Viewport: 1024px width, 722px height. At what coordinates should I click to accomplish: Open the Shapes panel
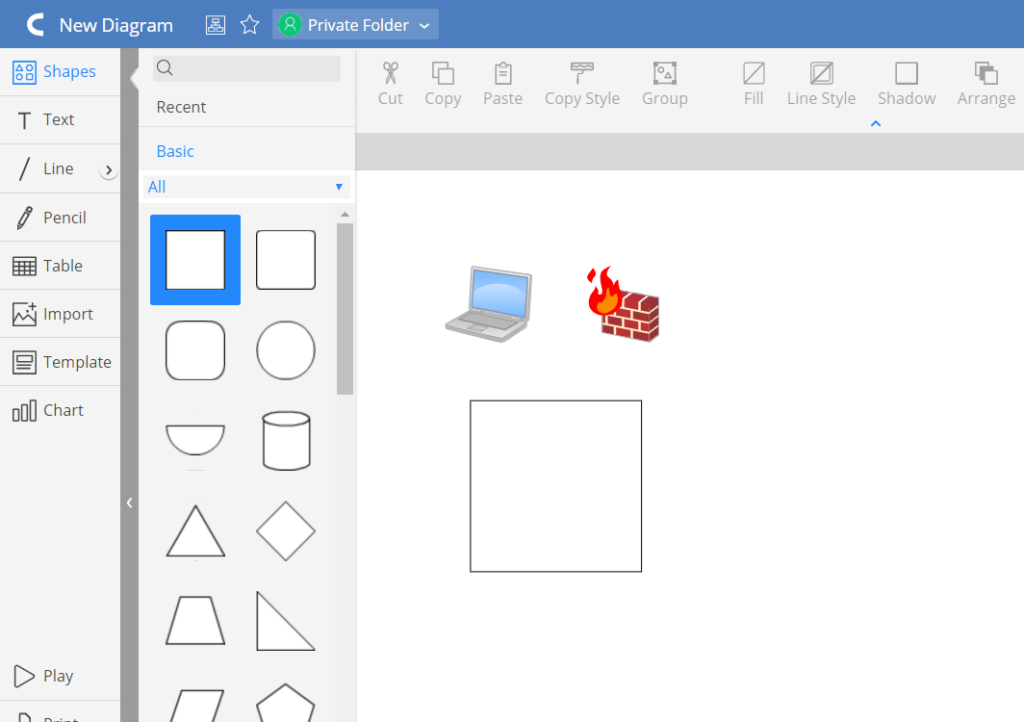tap(60, 71)
